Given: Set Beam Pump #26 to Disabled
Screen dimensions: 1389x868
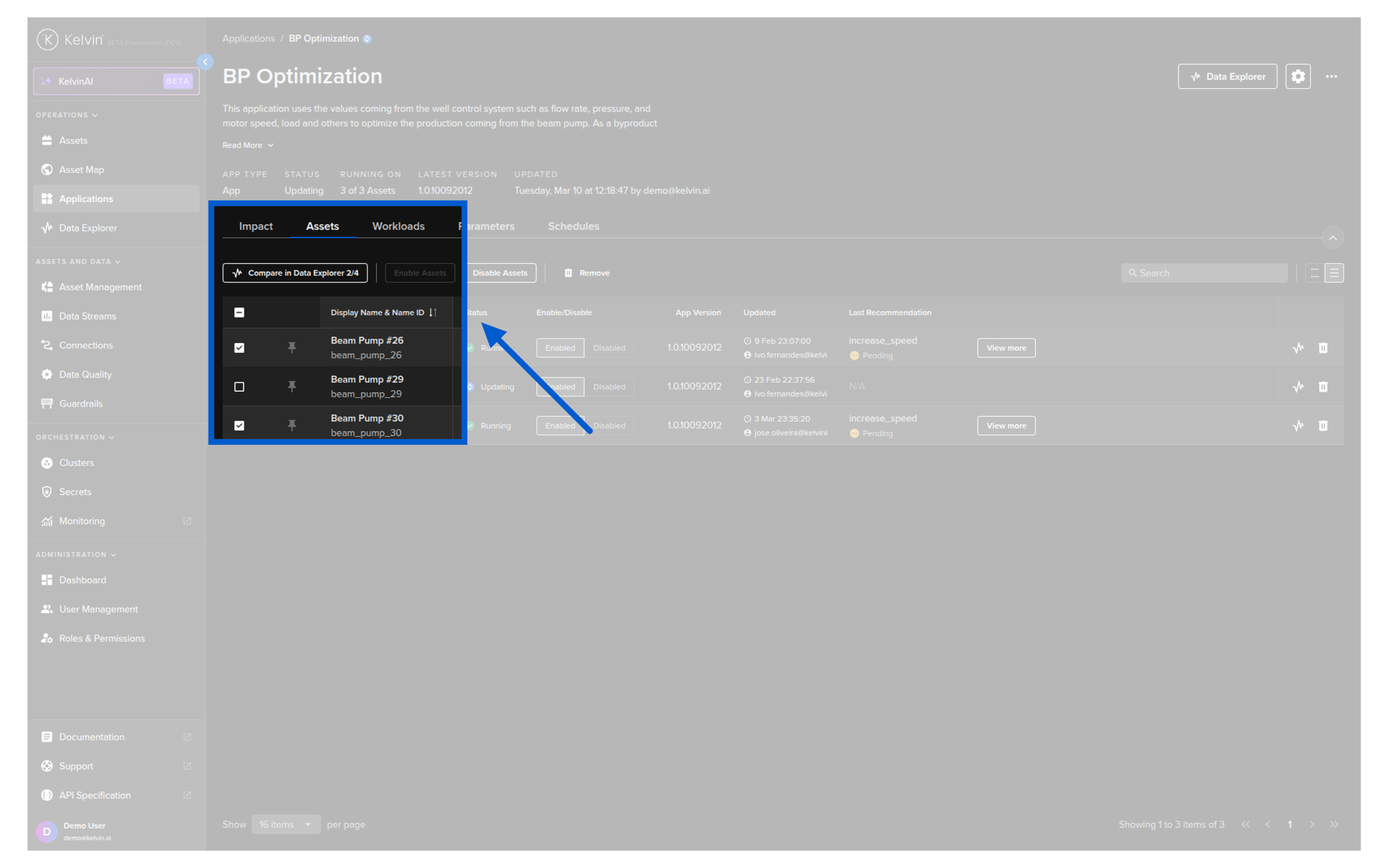Looking at the screenshot, I should 609,348.
